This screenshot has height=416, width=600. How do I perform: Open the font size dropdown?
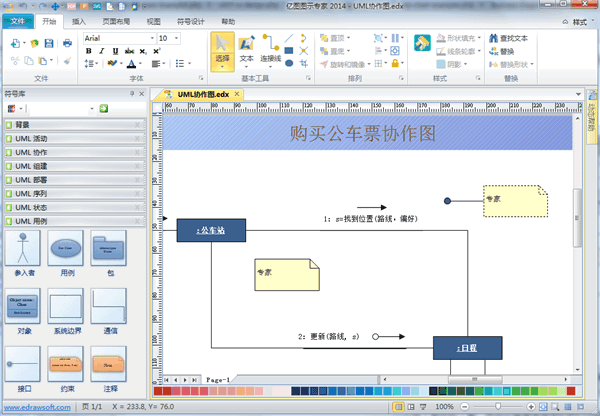coord(176,38)
